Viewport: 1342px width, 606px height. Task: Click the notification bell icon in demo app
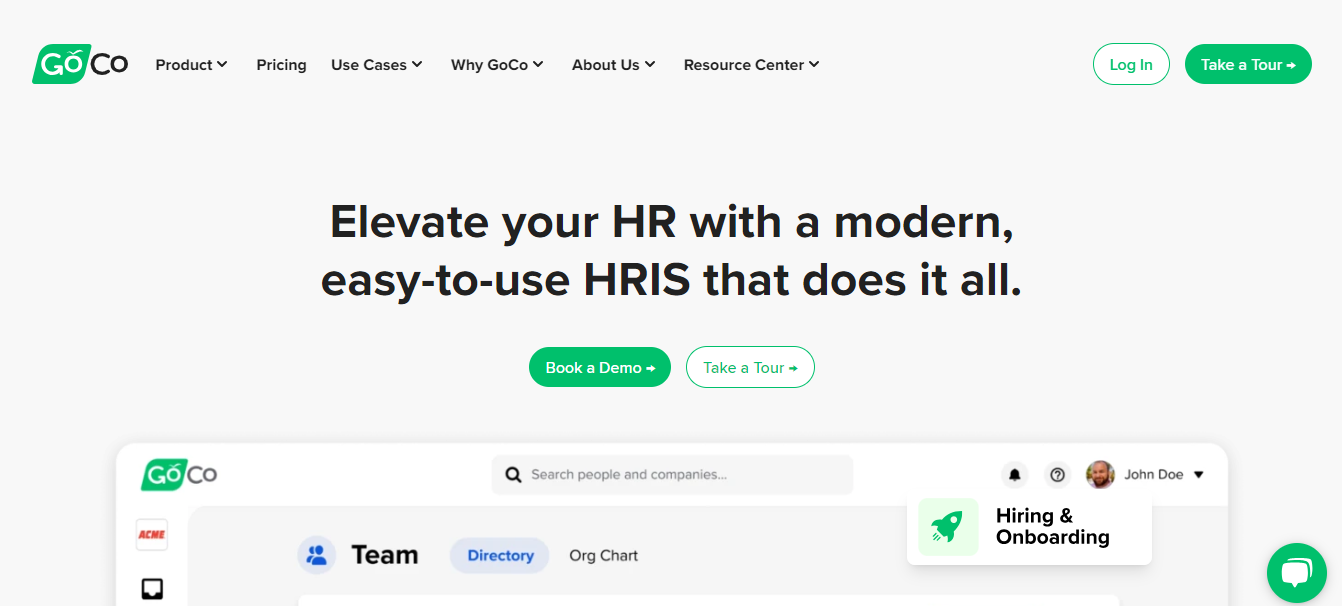pyautogui.click(x=1014, y=475)
